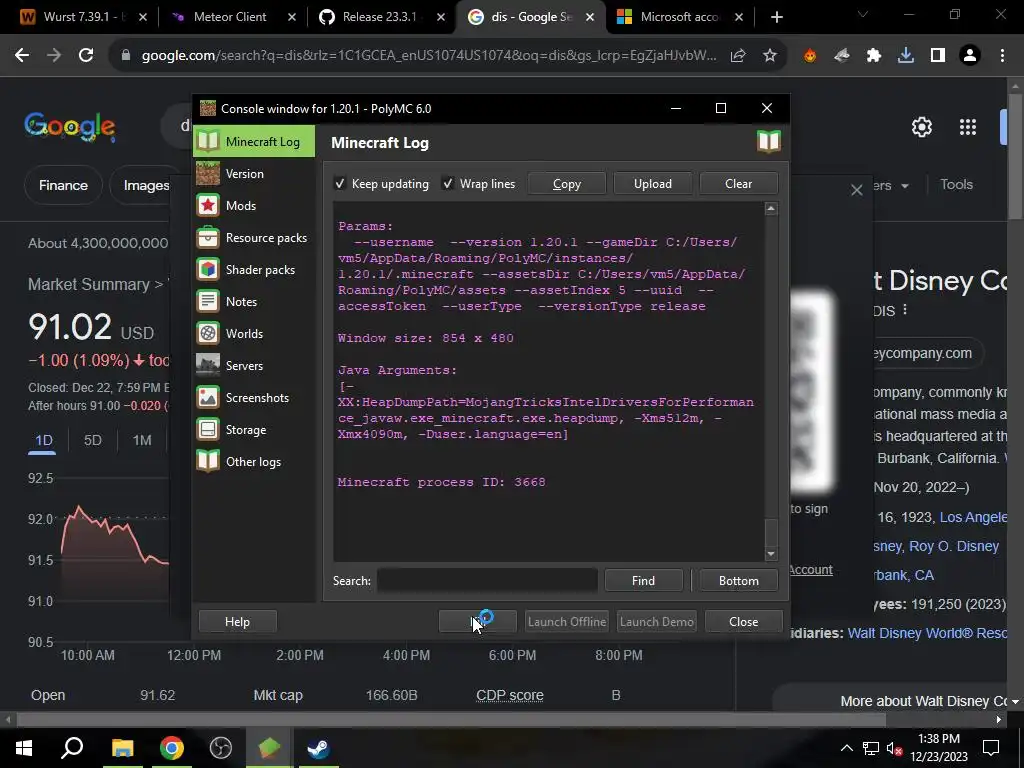
Task: Toggle the Wrap lines checkbox
Action: (447, 184)
